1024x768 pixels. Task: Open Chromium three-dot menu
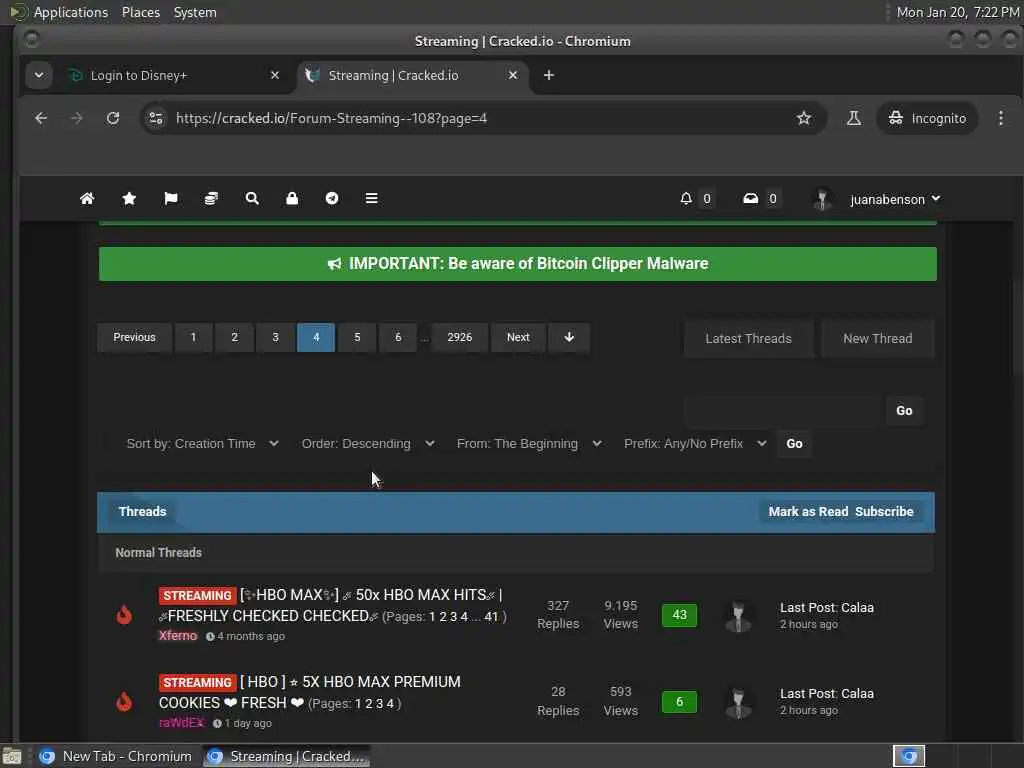[x=1000, y=118]
